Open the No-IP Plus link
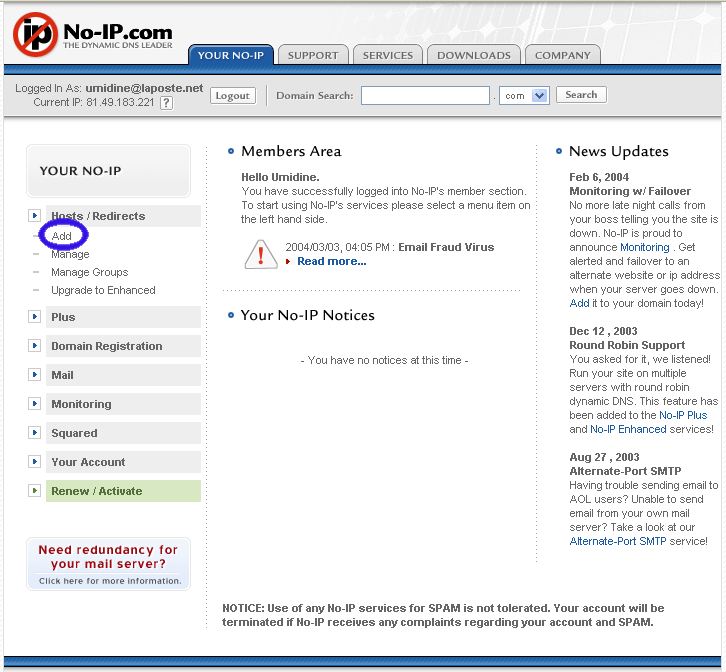The width and height of the screenshot is (726, 672). [683, 415]
